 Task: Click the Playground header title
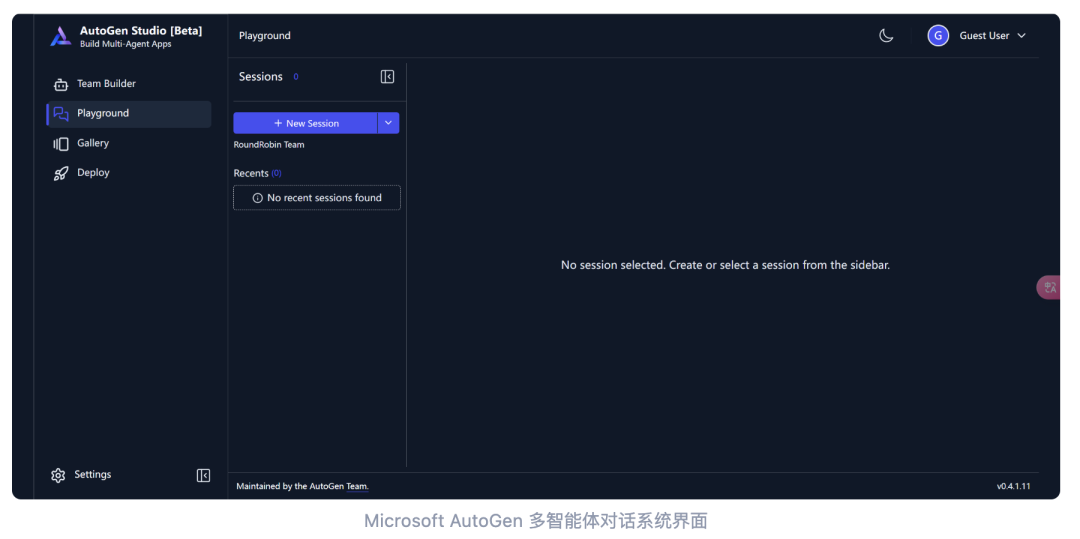264,36
